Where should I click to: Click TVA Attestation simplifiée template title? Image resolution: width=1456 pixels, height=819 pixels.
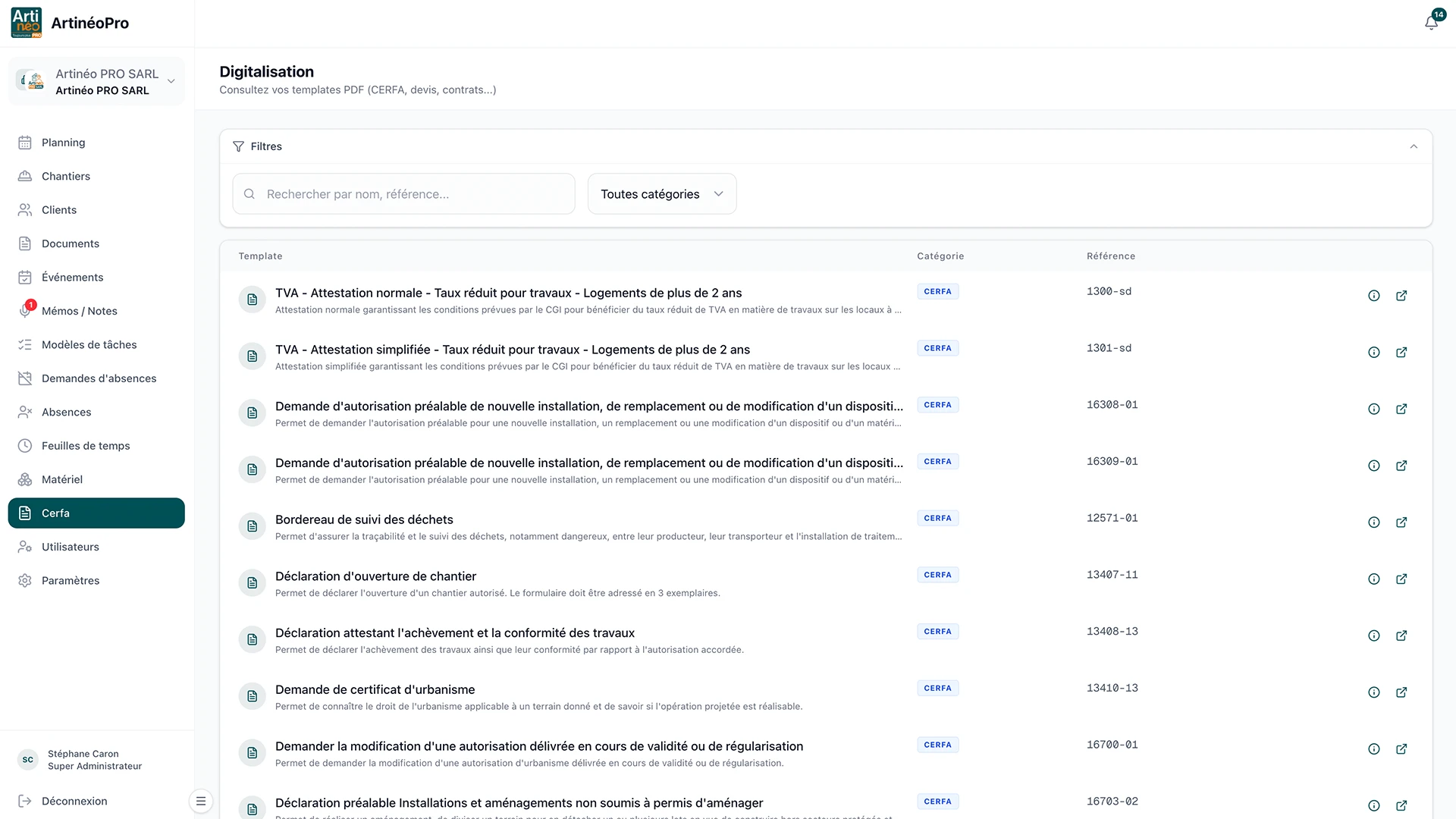(513, 350)
